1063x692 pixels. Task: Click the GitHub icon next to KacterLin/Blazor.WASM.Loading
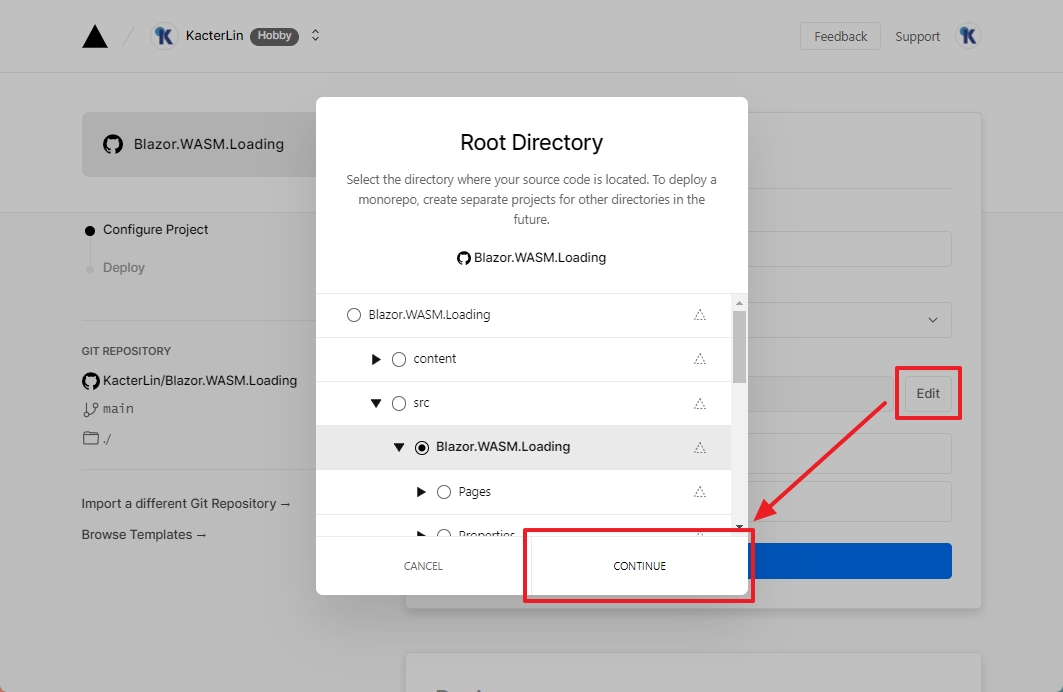click(91, 381)
